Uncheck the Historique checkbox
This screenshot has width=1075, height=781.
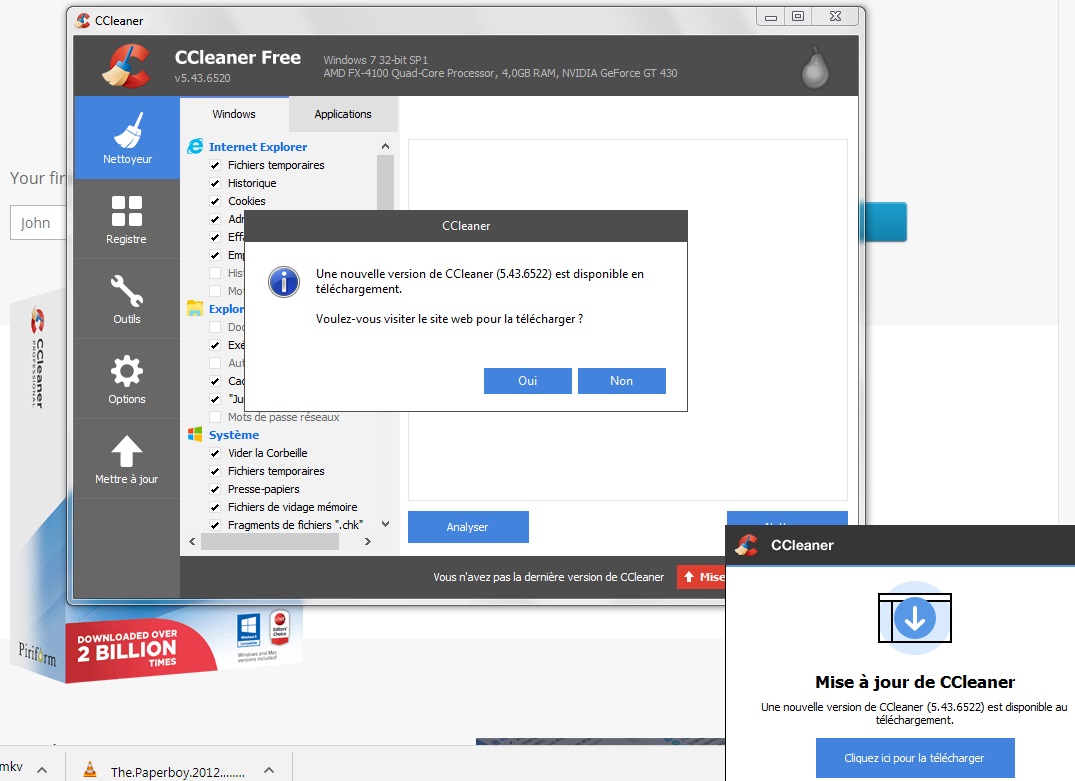[x=215, y=183]
